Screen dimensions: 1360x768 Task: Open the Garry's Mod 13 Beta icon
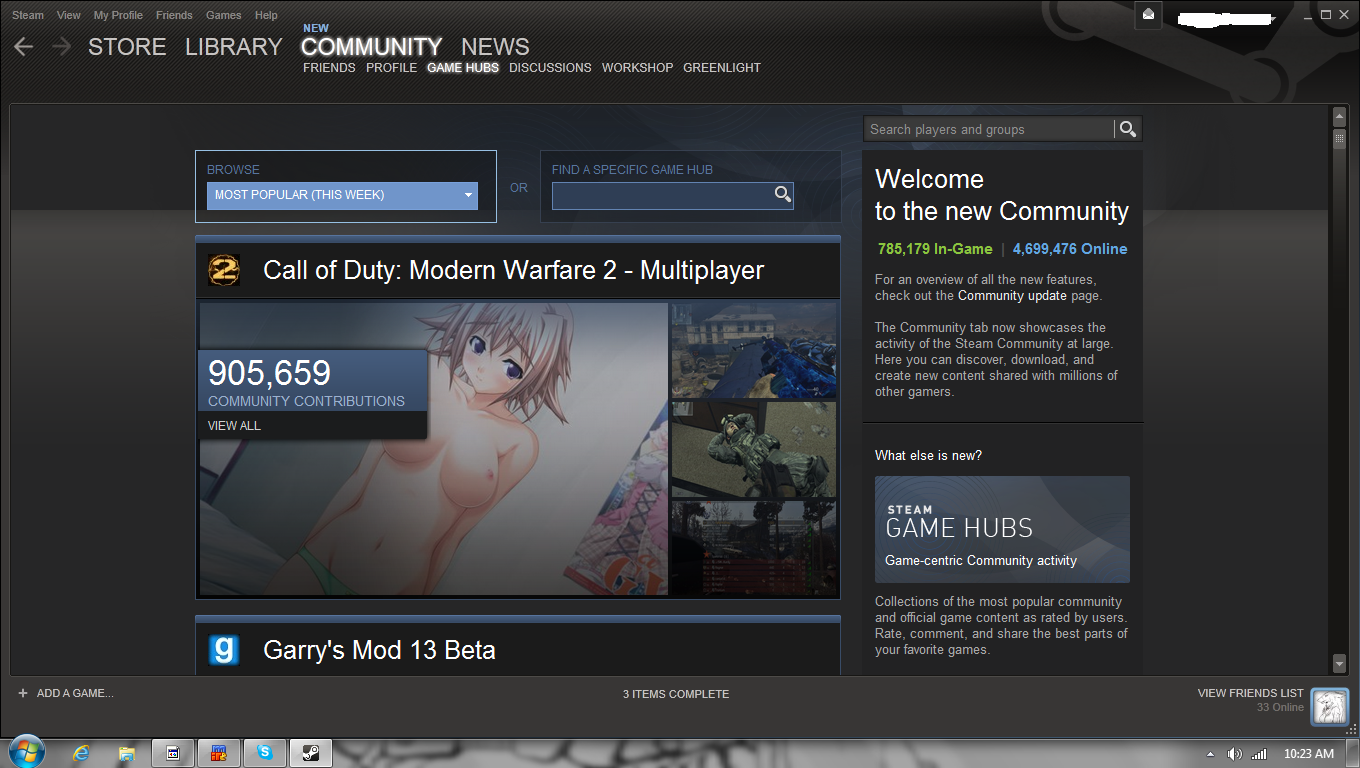pos(224,650)
